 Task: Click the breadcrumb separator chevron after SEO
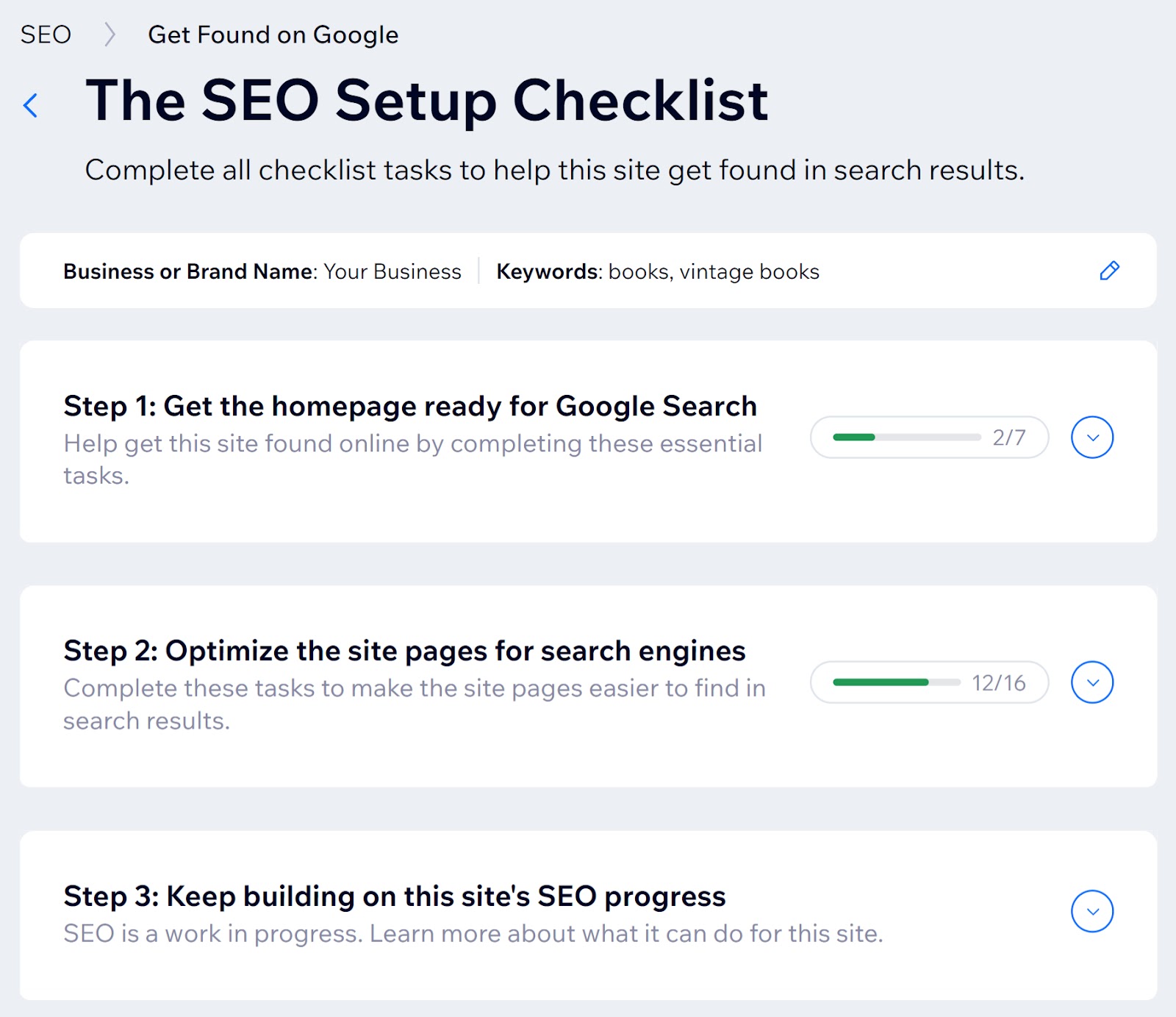[x=110, y=34]
